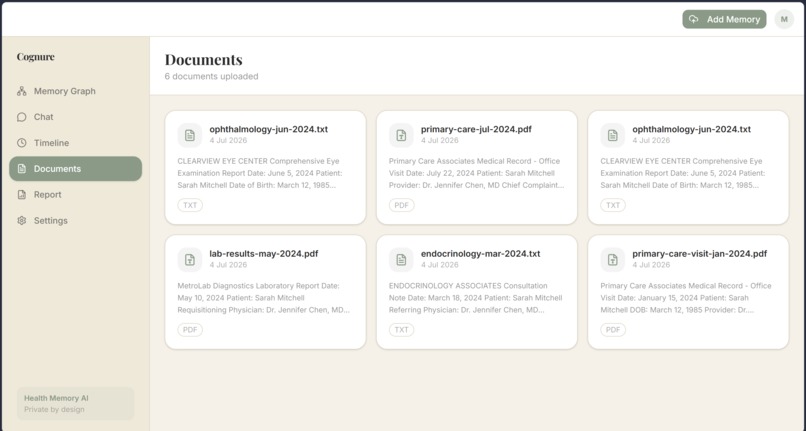Click the July 22, 2024 office visit preview
Image resolution: width=806 pixels, height=431 pixels.
[477, 173]
